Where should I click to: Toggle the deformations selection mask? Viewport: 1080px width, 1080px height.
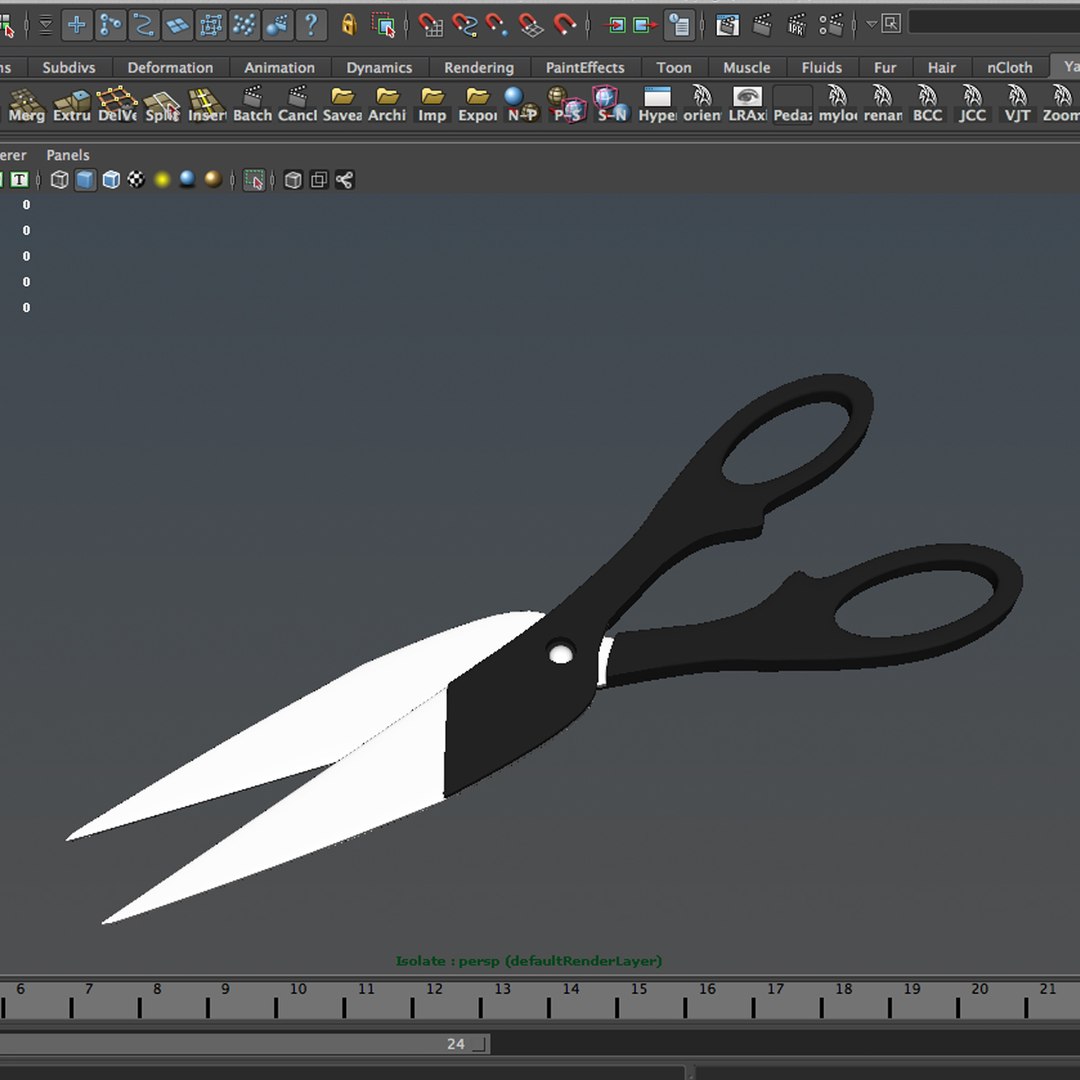(211, 25)
